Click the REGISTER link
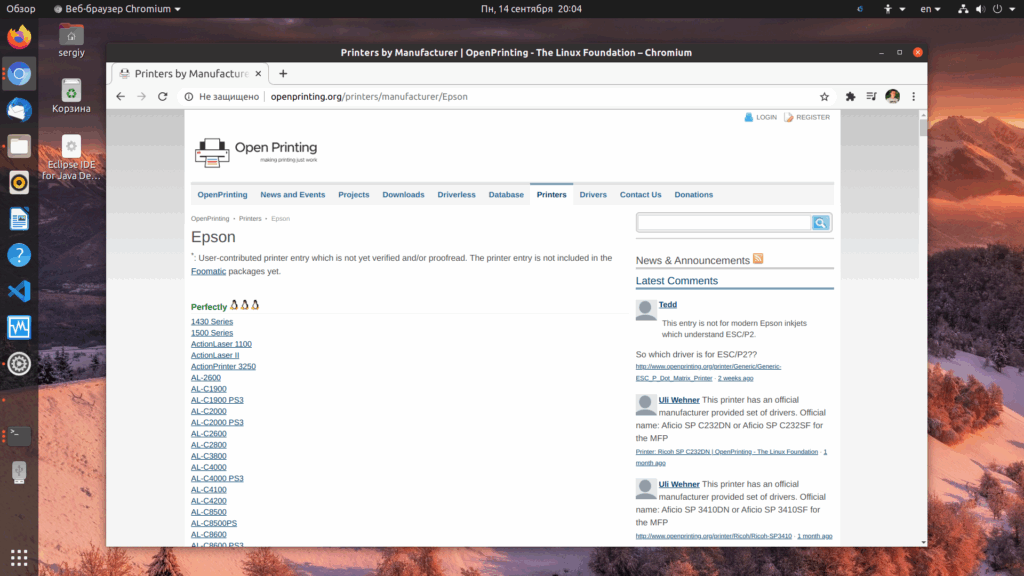The image size is (1024, 576). (x=807, y=118)
